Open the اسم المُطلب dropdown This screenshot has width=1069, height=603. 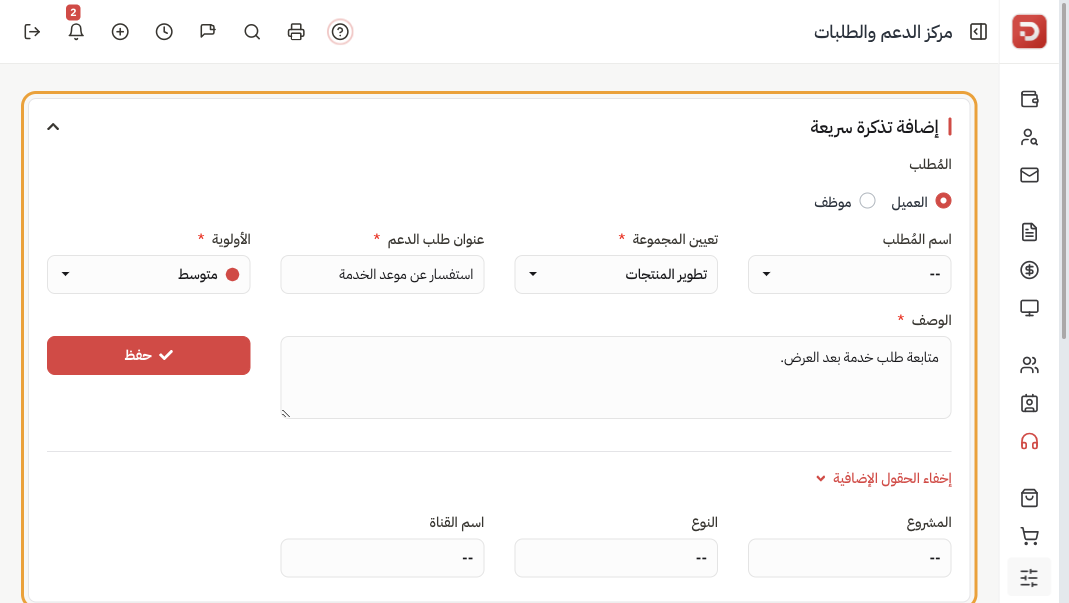(x=849, y=274)
